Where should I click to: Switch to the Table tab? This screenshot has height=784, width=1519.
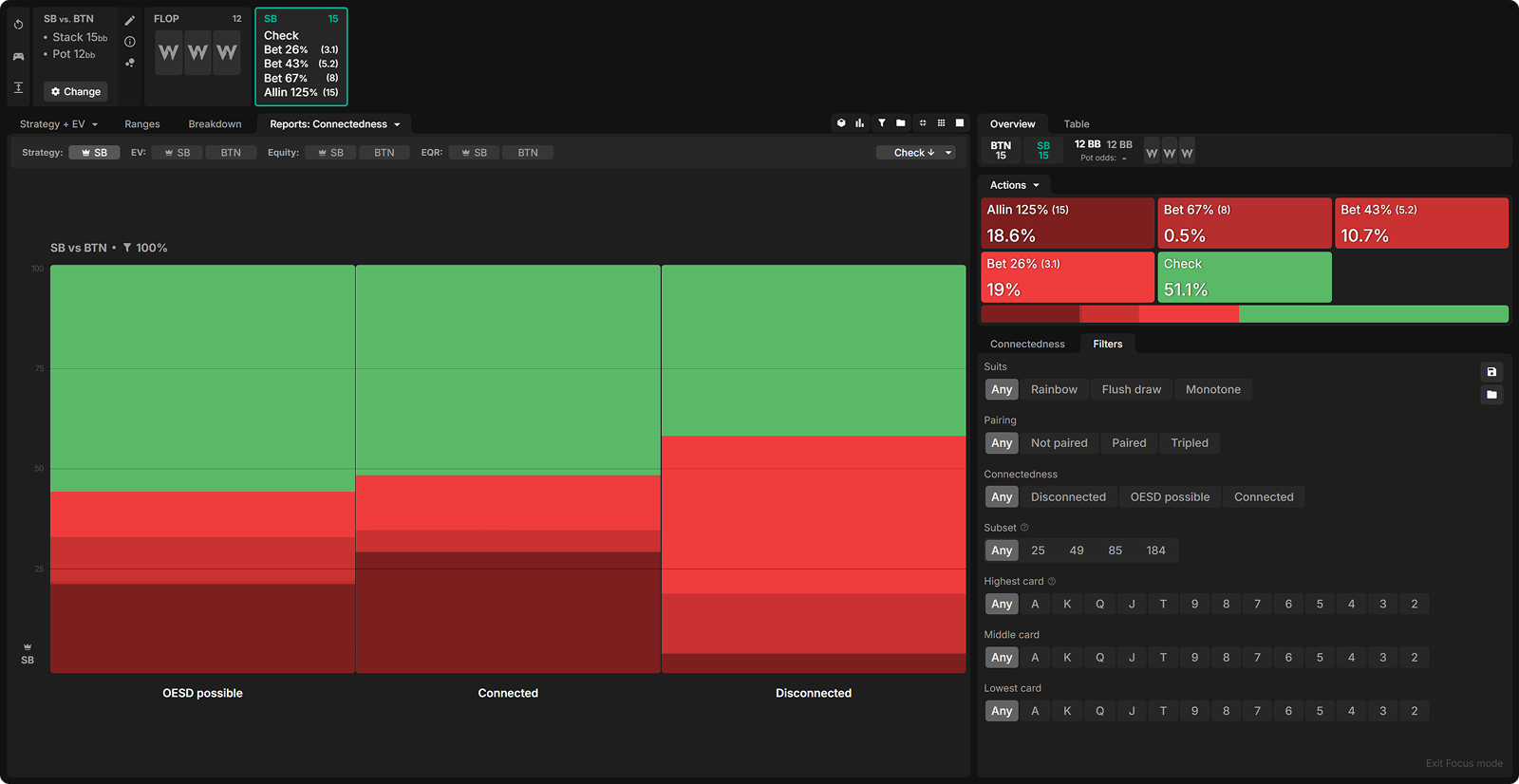click(1076, 124)
